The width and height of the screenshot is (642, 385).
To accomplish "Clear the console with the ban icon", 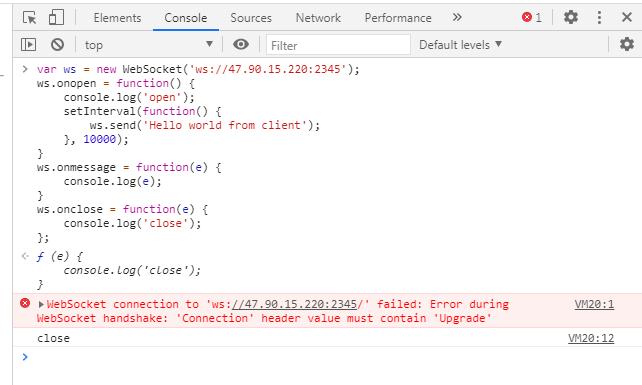I will click(x=57, y=44).
